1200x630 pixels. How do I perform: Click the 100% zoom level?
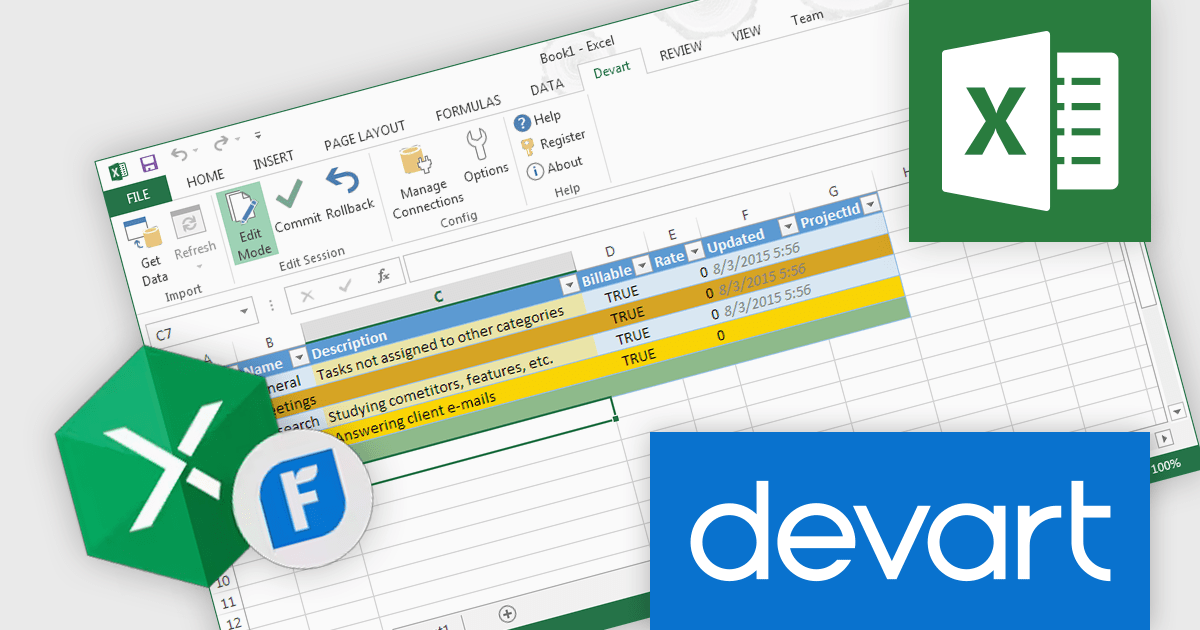[x=1166, y=467]
